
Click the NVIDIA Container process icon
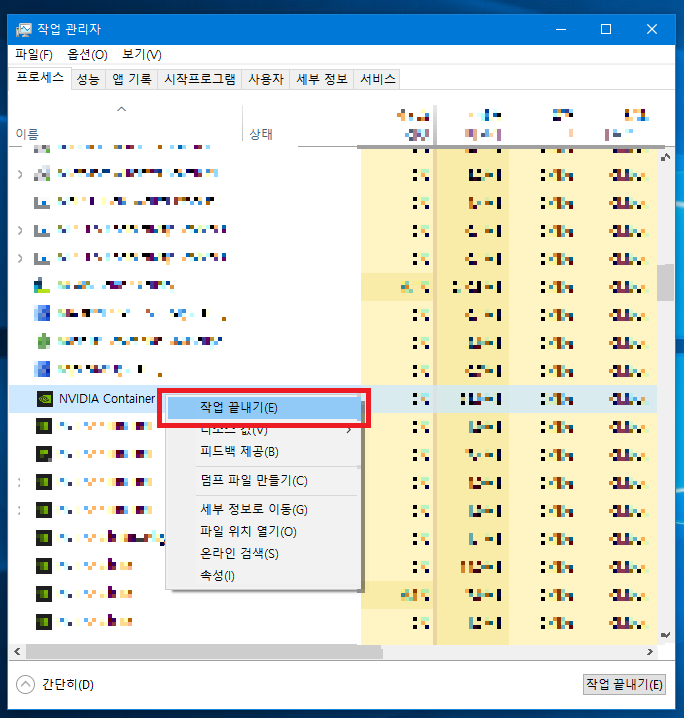(x=44, y=399)
